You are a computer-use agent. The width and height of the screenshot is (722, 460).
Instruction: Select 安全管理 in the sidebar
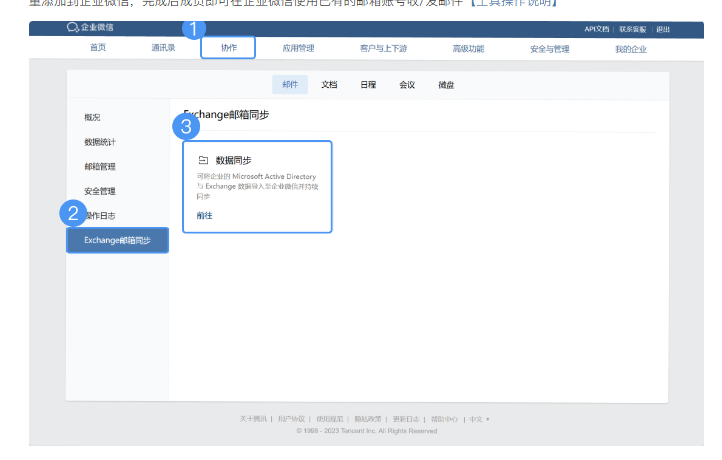[x=100, y=191]
